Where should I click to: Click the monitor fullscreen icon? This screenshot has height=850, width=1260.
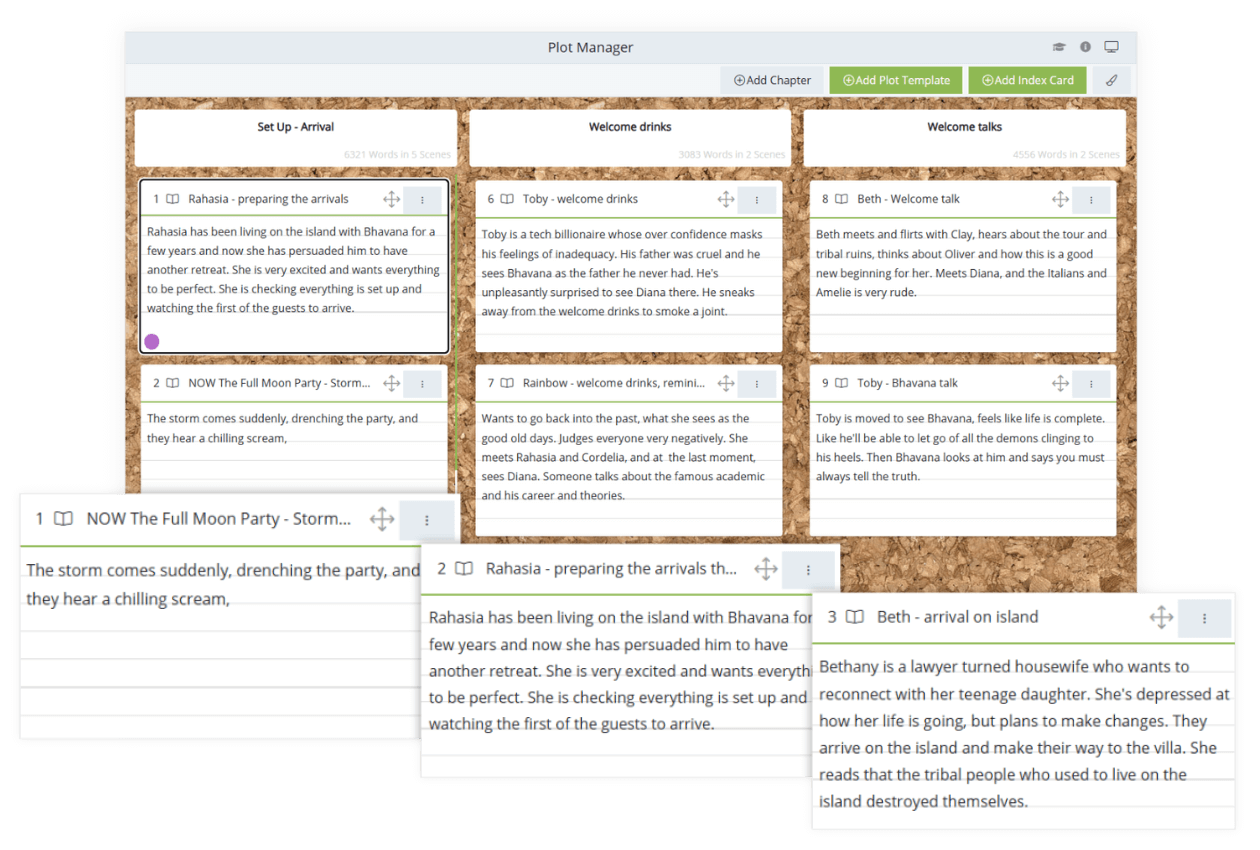(1111, 47)
